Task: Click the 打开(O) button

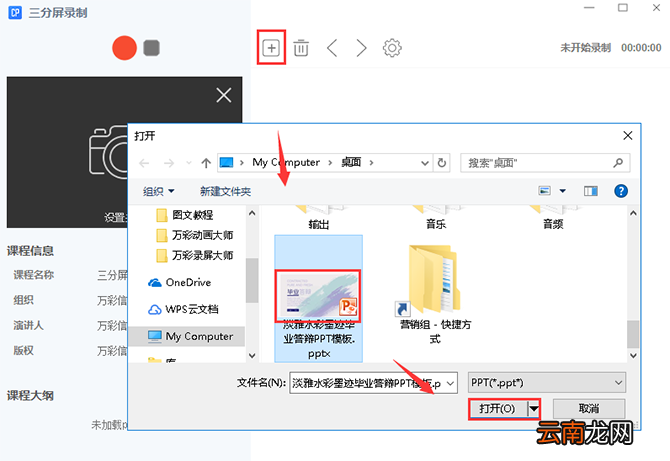Action: pos(497,409)
